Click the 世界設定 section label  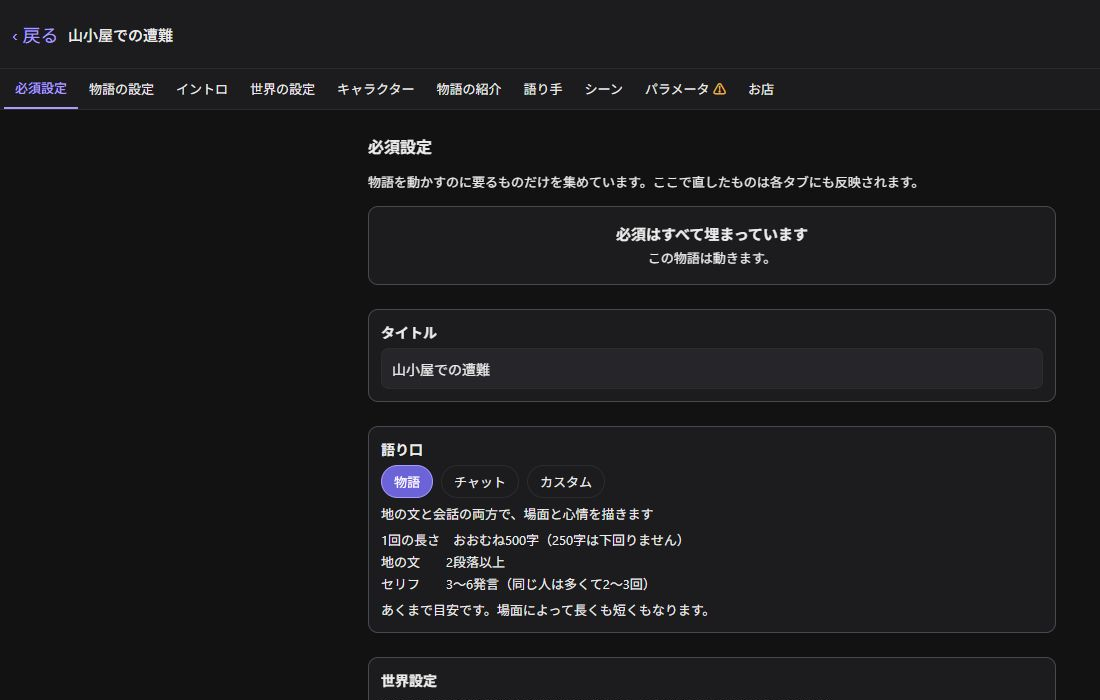tap(409, 680)
